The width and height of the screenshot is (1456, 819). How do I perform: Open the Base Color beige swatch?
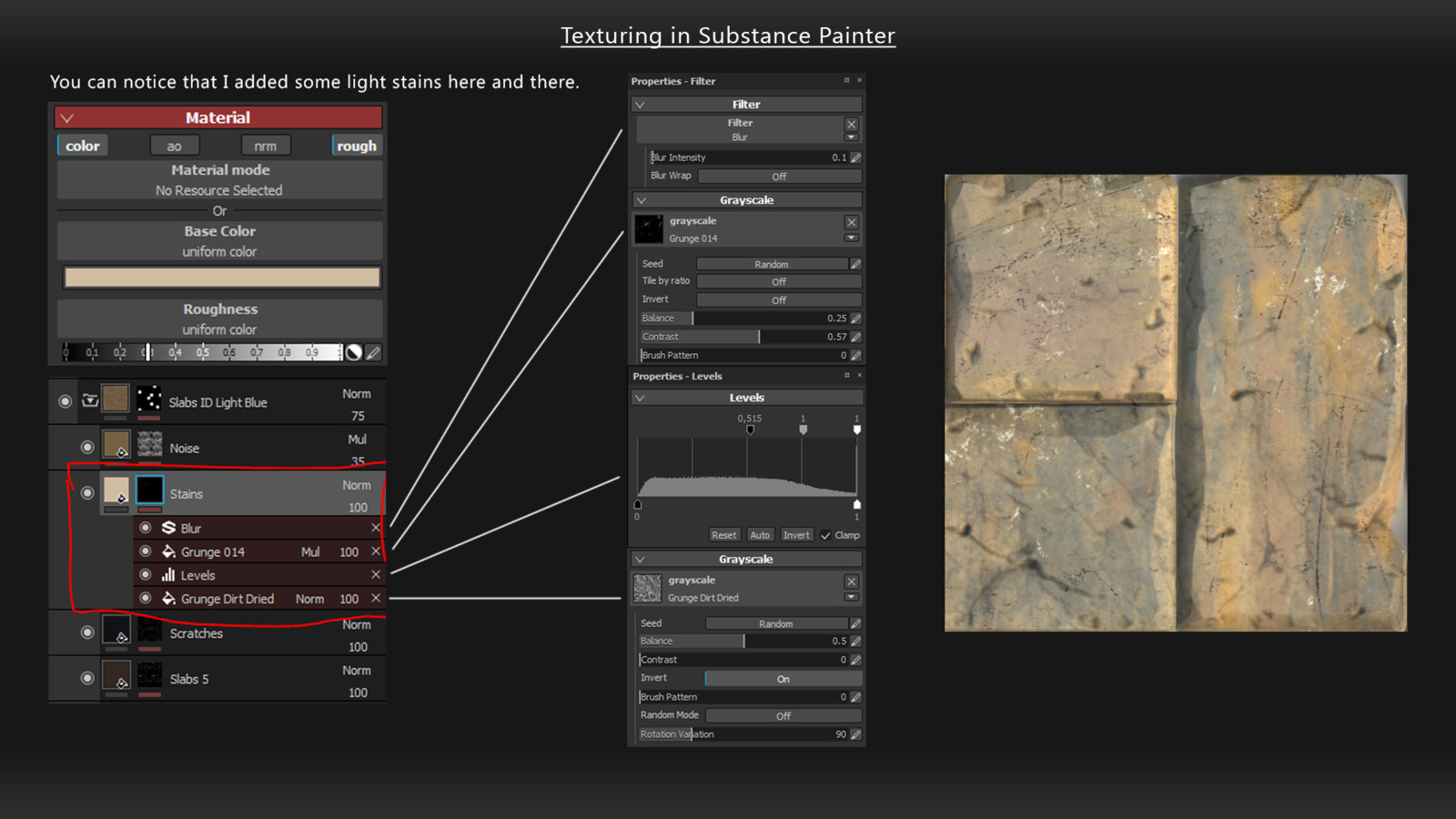coord(221,278)
